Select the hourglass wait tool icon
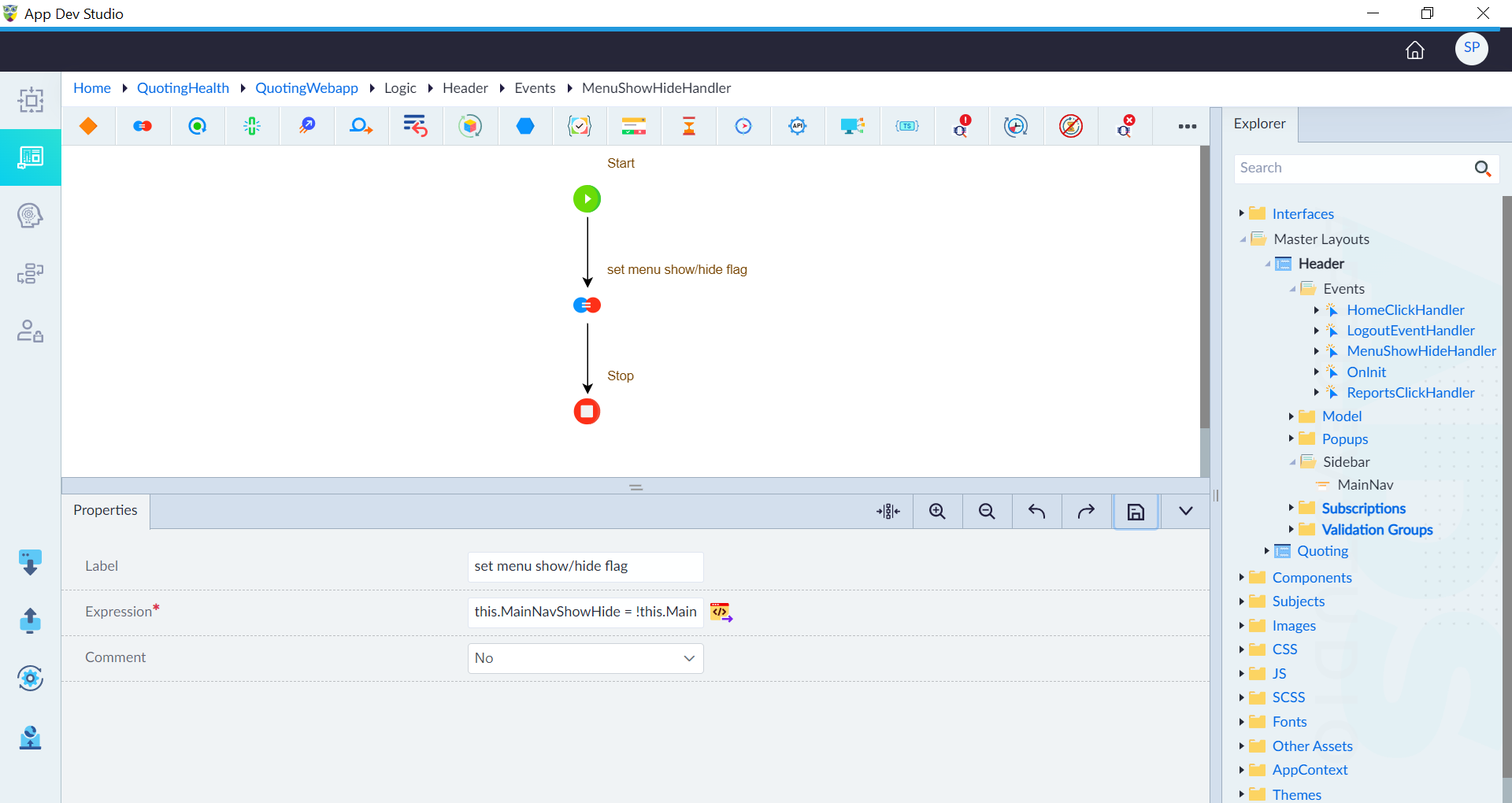This screenshot has width=1512, height=803. click(x=689, y=126)
